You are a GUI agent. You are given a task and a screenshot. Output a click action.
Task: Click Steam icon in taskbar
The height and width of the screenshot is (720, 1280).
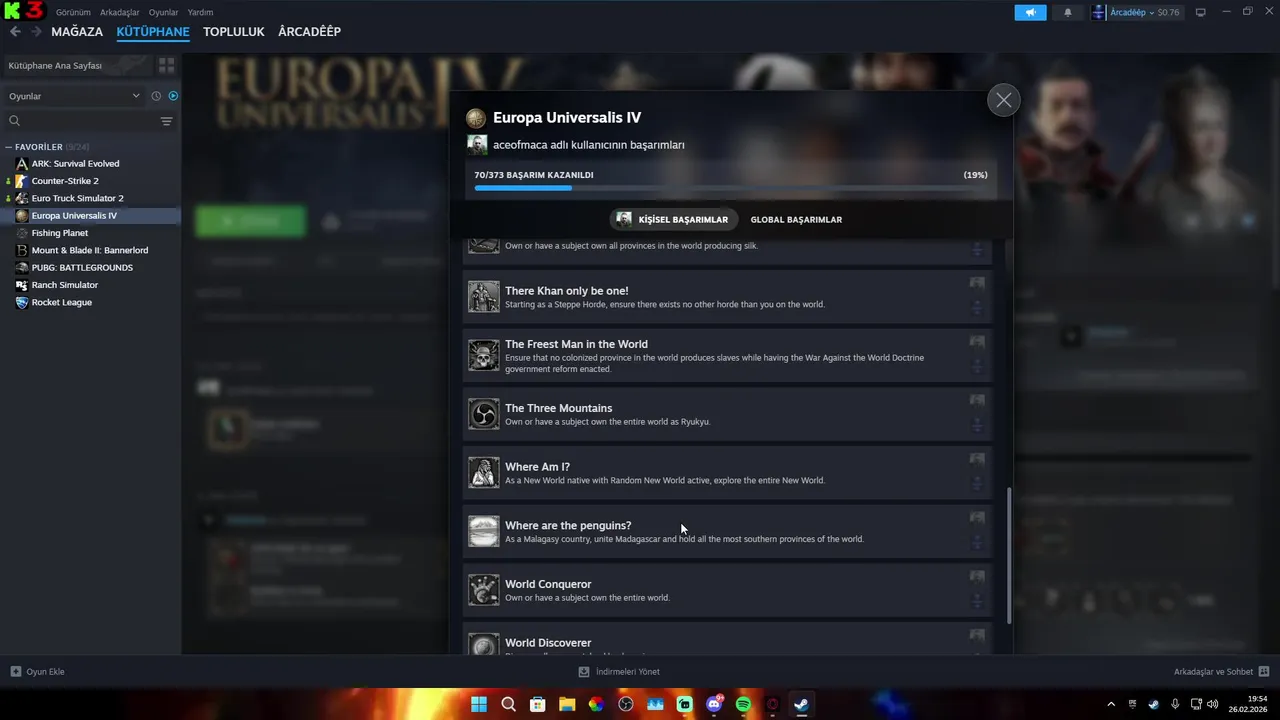(x=801, y=704)
